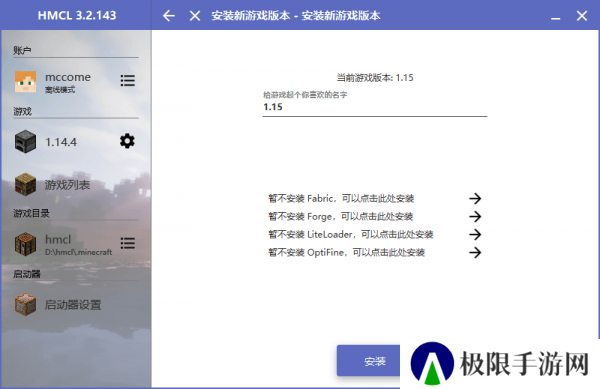
Task: Click the 暂不安装 OptiFine install text
Action: point(346,252)
